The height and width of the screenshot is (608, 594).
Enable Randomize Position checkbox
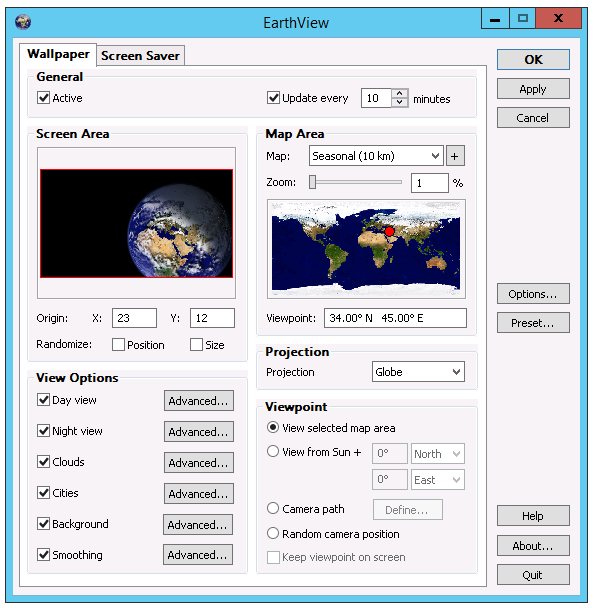tap(118, 344)
